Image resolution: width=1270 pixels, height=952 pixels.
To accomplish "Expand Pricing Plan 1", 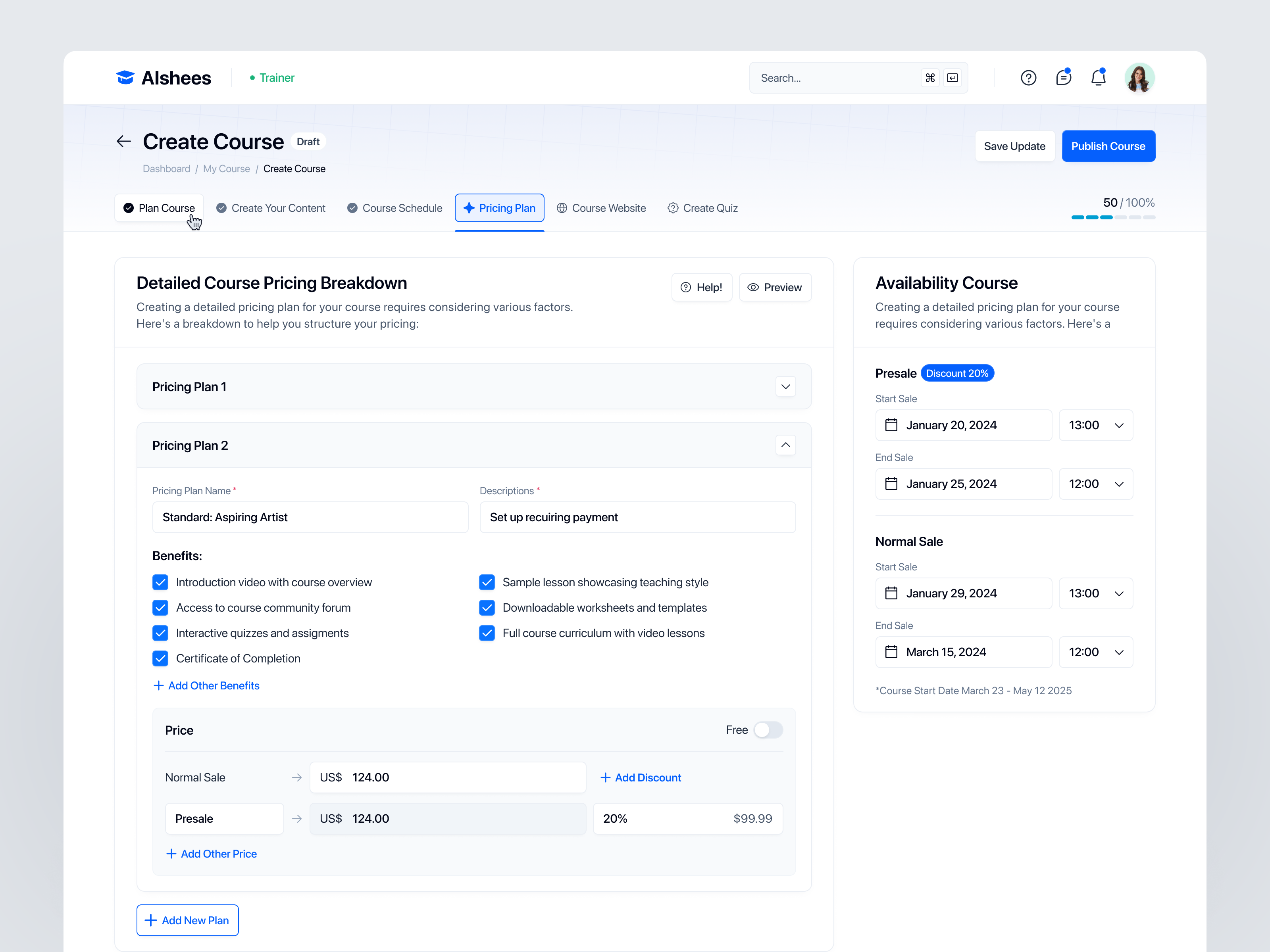I will (x=785, y=386).
